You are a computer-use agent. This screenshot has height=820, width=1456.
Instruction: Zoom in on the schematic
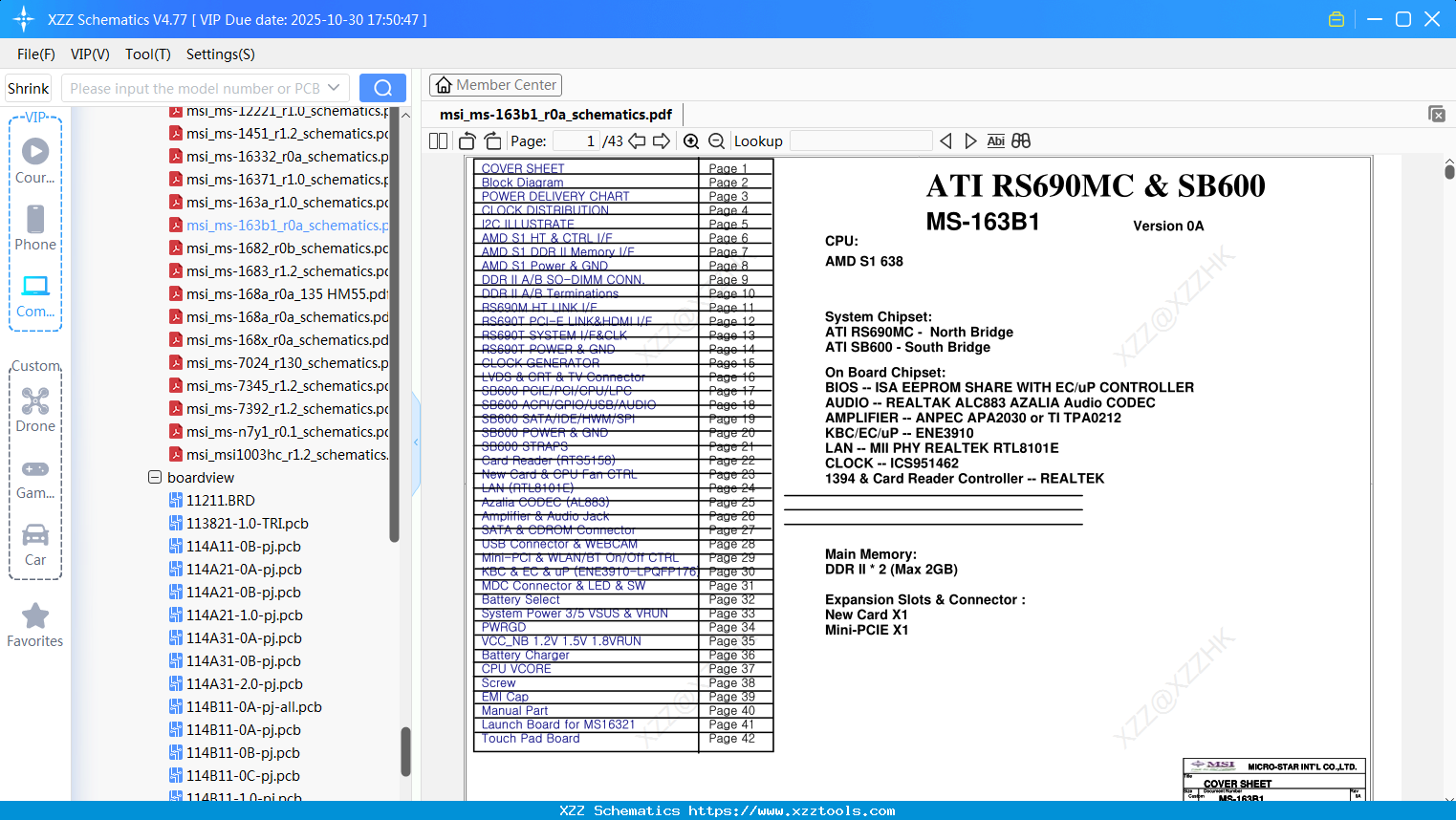[x=691, y=141]
